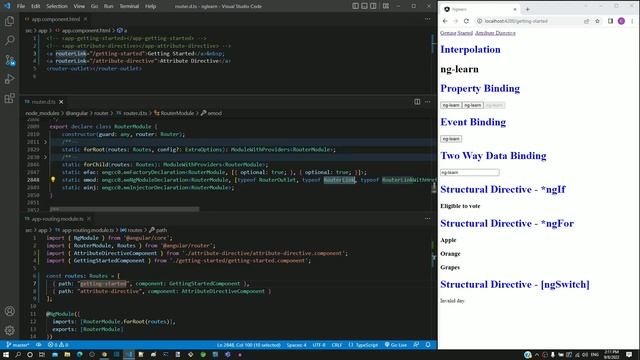This screenshot has width=640, height=360.
Task: Open a new browser tab
Action: [x=527, y=9]
